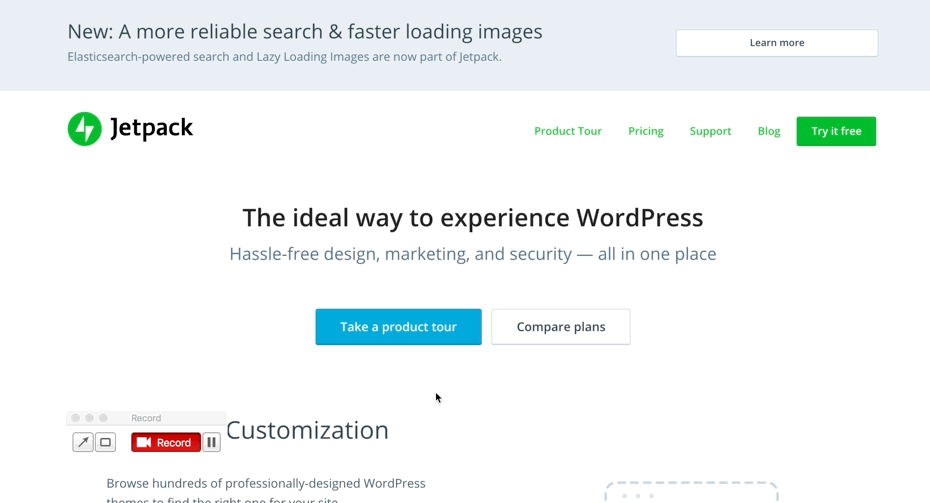The height and width of the screenshot is (503, 930).
Task: Click 'Browse hundreds of professionally-designed WordPress' text
Action: click(x=266, y=483)
